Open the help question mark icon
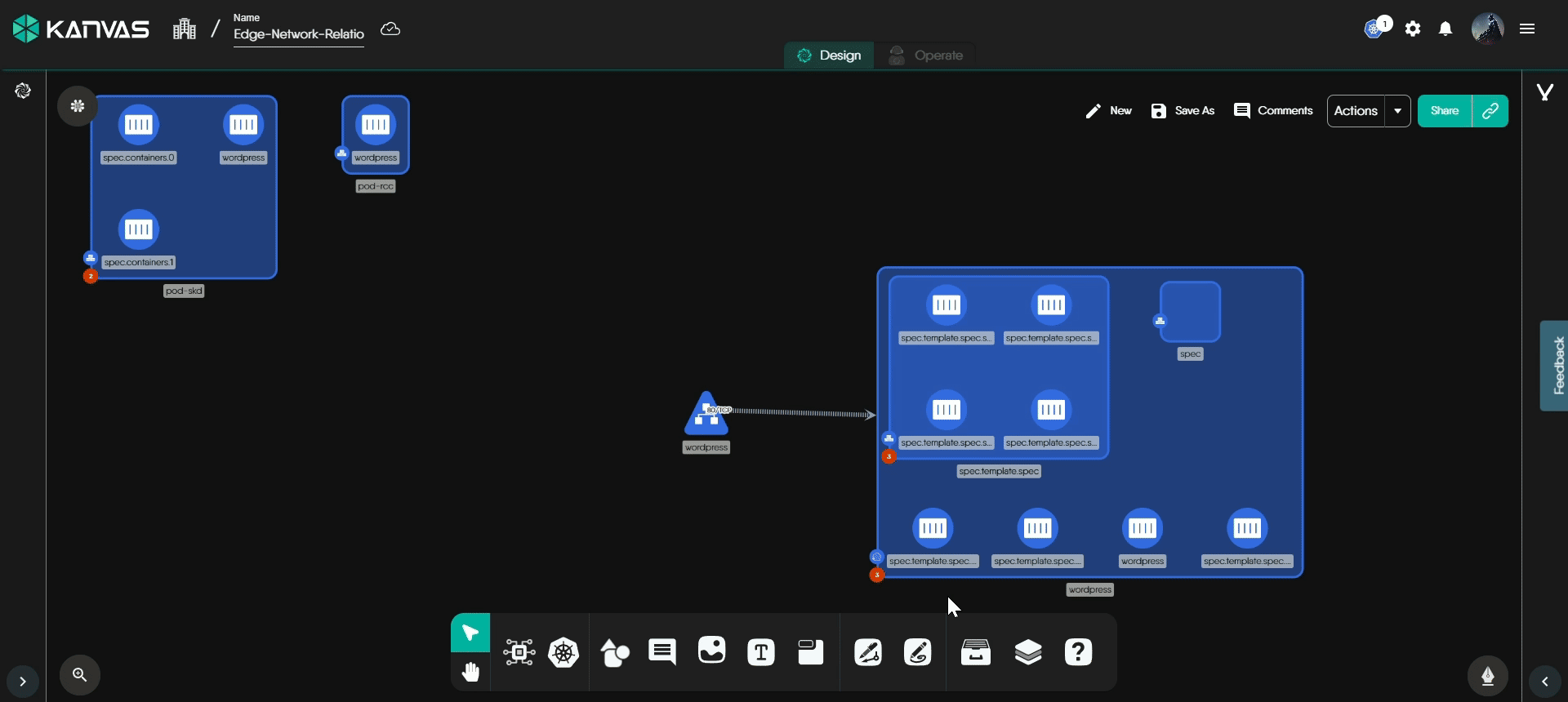This screenshot has width=1568, height=702. (1078, 652)
